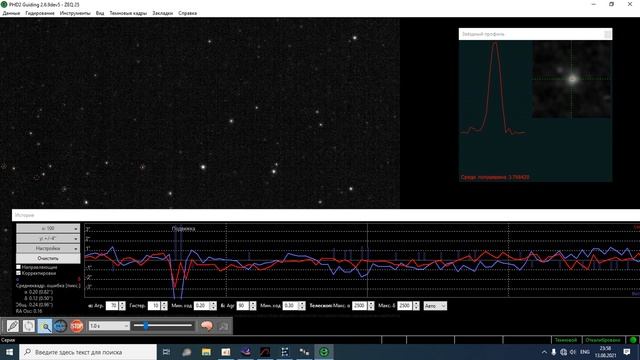The height and width of the screenshot is (360, 640).
Task: Open the equipment connection dialog (USB plug icon)
Action: coord(13,326)
